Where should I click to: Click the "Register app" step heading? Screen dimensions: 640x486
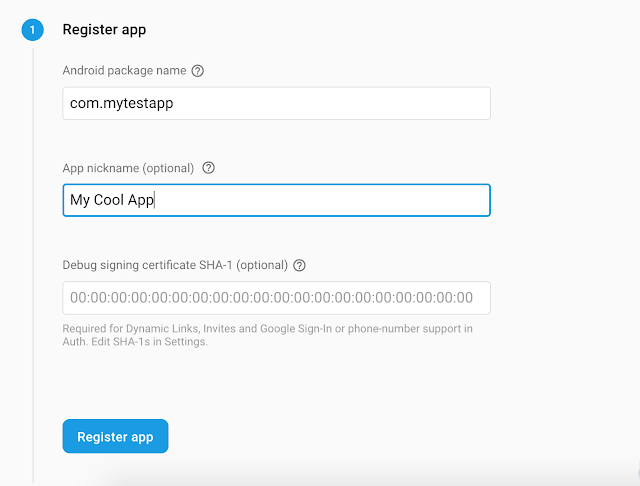[104, 30]
